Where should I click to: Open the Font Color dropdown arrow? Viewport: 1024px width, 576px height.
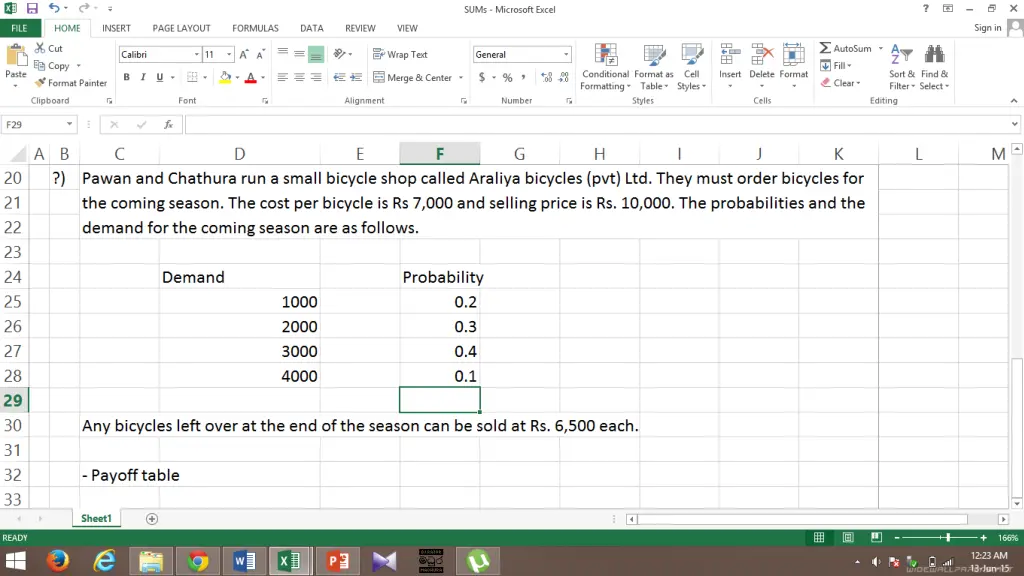(263, 78)
